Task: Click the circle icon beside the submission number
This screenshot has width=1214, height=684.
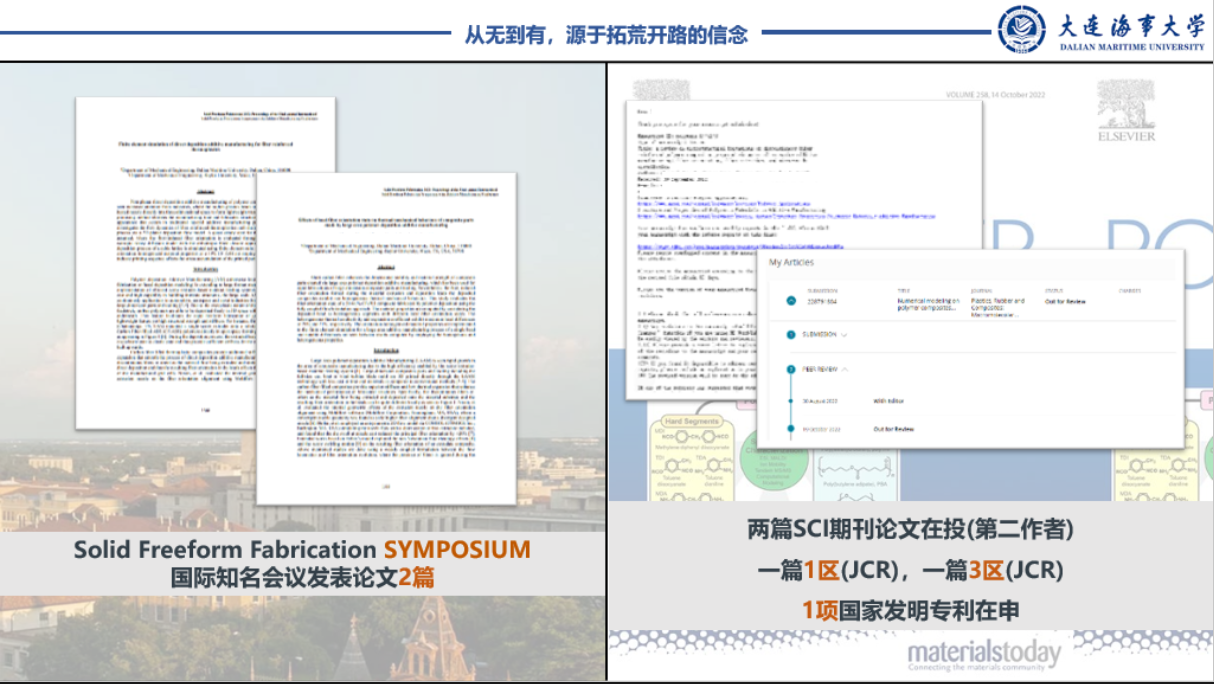Action: pyautogui.click(x=790, y=300)
